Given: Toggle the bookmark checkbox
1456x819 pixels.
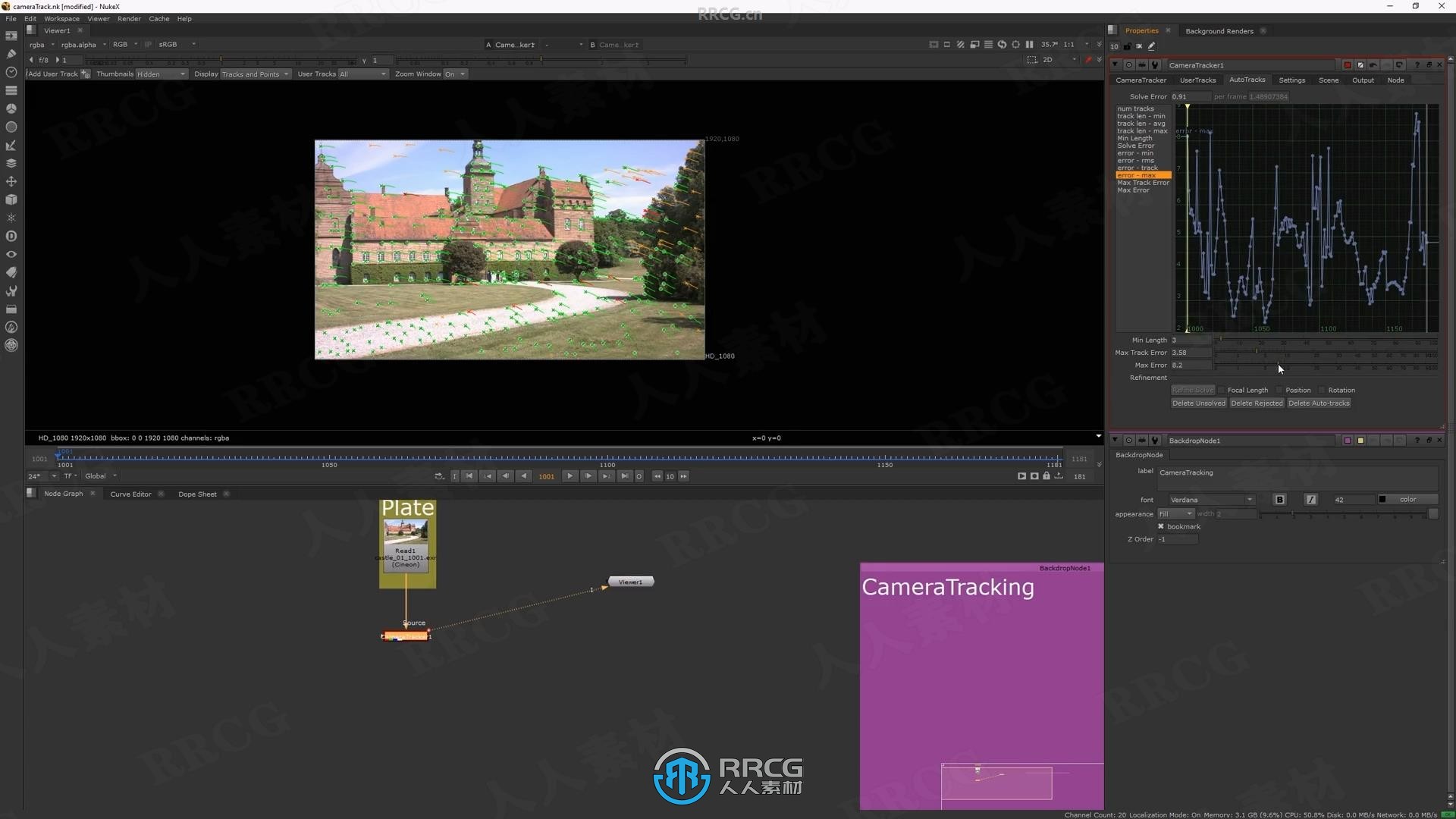Looking at the screenshot, I should 1161,526.
